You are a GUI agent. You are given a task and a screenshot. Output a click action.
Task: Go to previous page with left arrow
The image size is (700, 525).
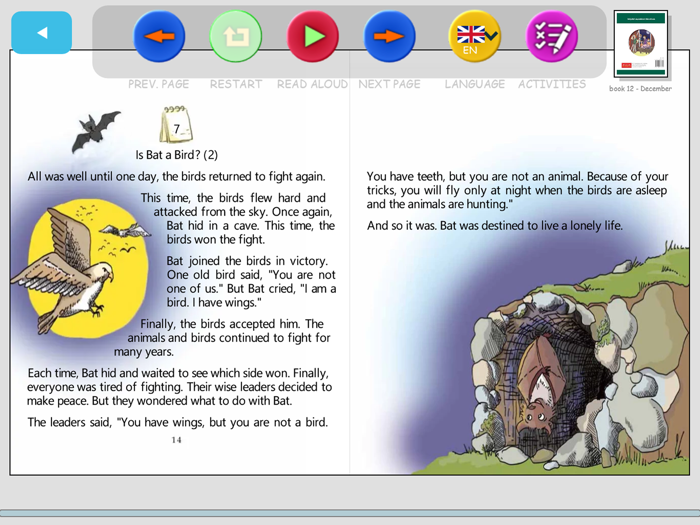tap(159, 36)
